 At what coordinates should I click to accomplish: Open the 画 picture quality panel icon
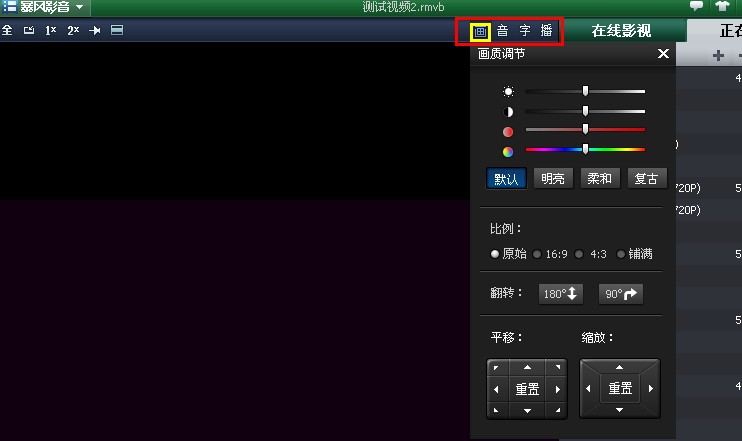[480, 32]
